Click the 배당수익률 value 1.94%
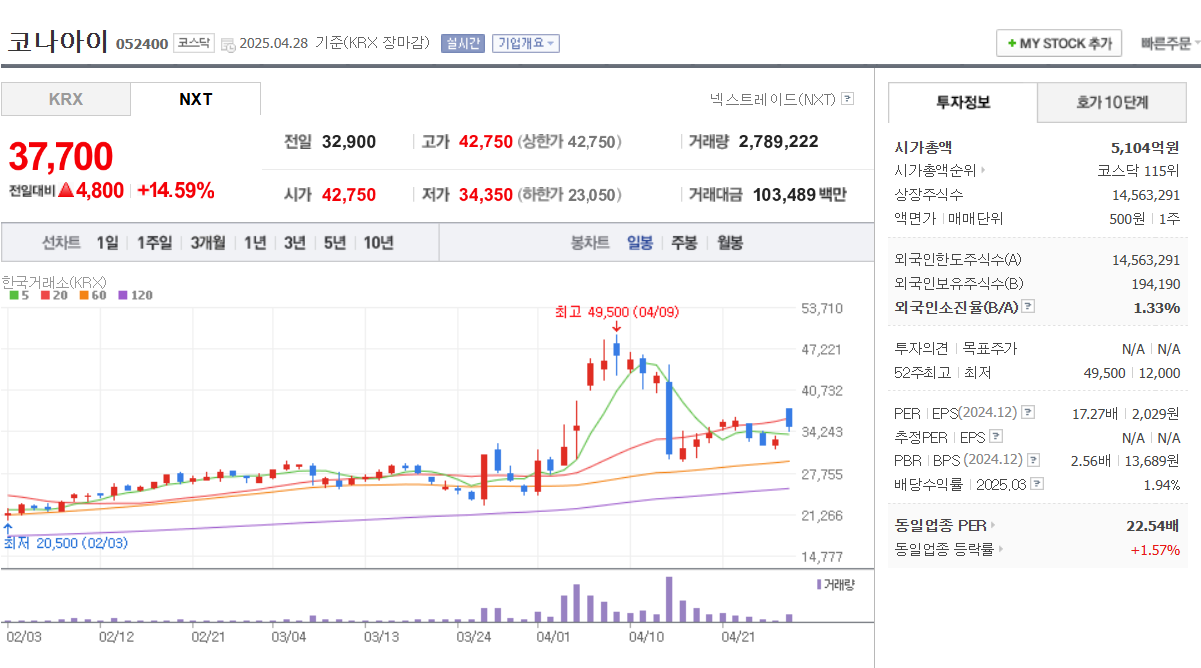This screenshot has height=668, width=1201. point(1161,484)
